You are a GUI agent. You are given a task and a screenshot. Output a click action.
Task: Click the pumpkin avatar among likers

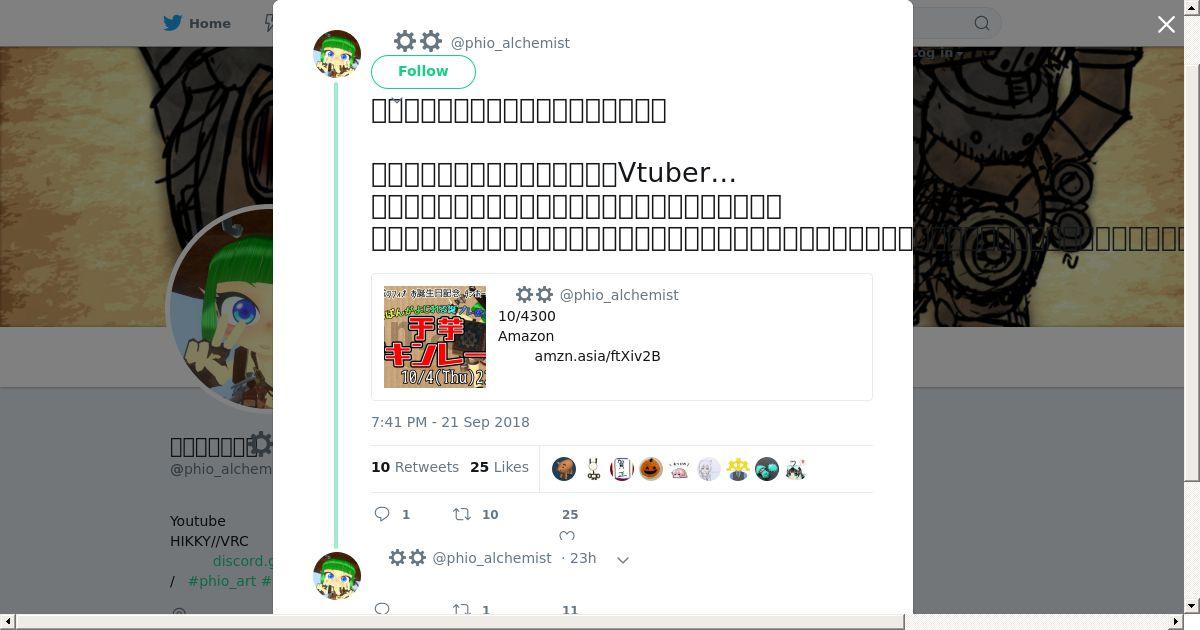click(651, 469)
